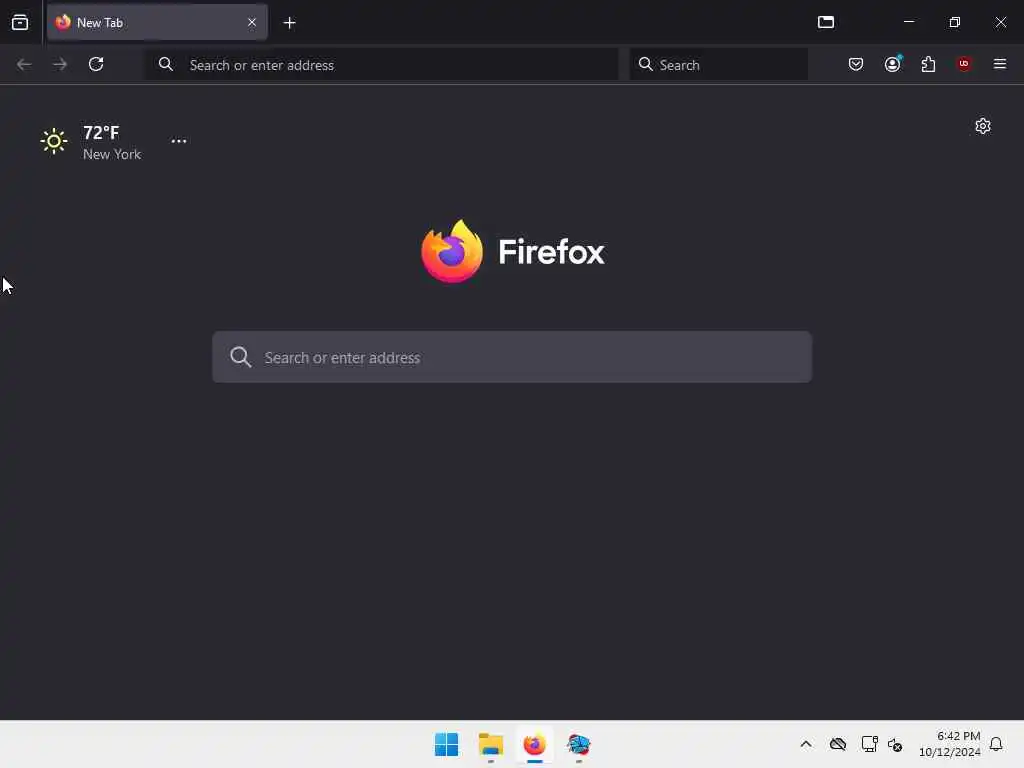1024x768 pixels.
Task: Click the forward navigation arrow
Action: point(60,64)
